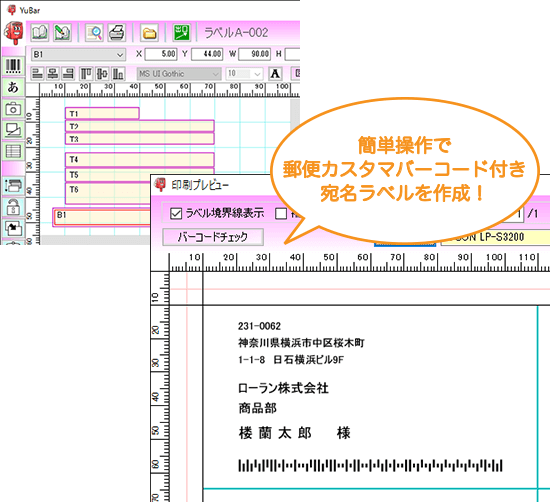This screenshot has height=502, width=550.
Task: Align selected objects to left
Action: (x=37, y=74)
